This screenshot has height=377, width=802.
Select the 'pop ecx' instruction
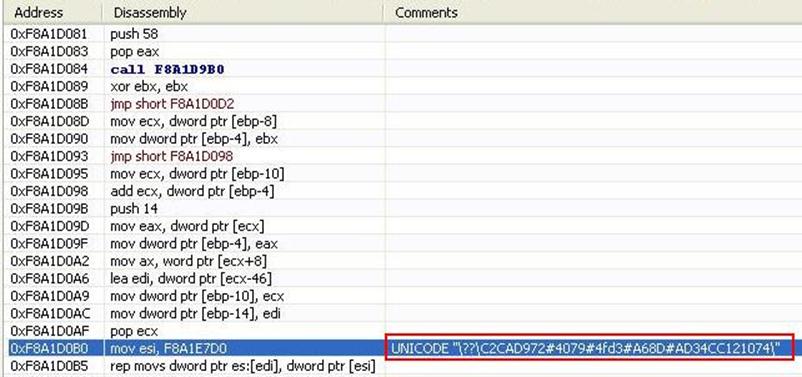tap(134, 331)
